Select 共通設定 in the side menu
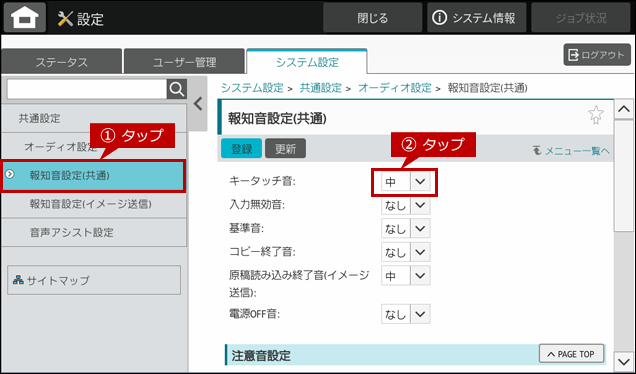This screenshot has height=374, width=636. tap(94, 118)
